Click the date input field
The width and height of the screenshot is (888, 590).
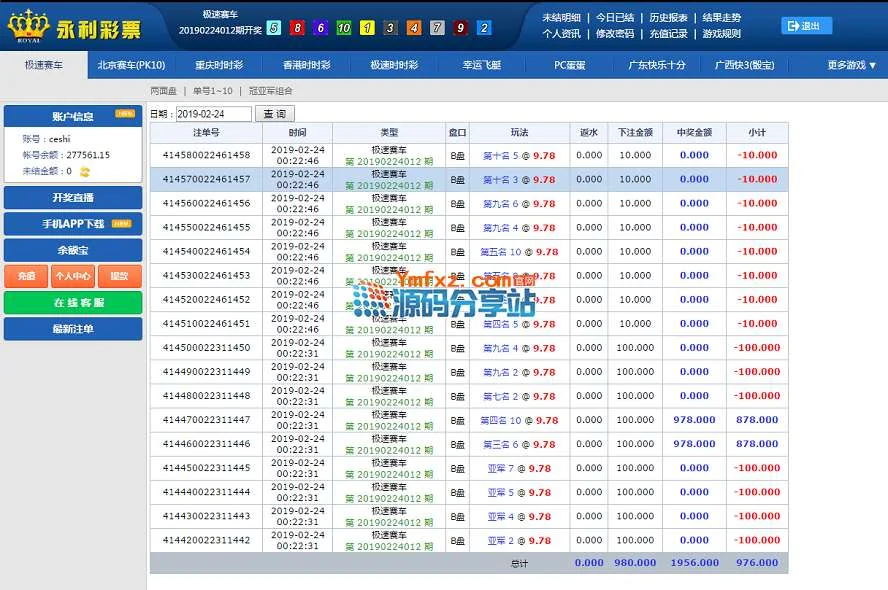click(213, 114)
